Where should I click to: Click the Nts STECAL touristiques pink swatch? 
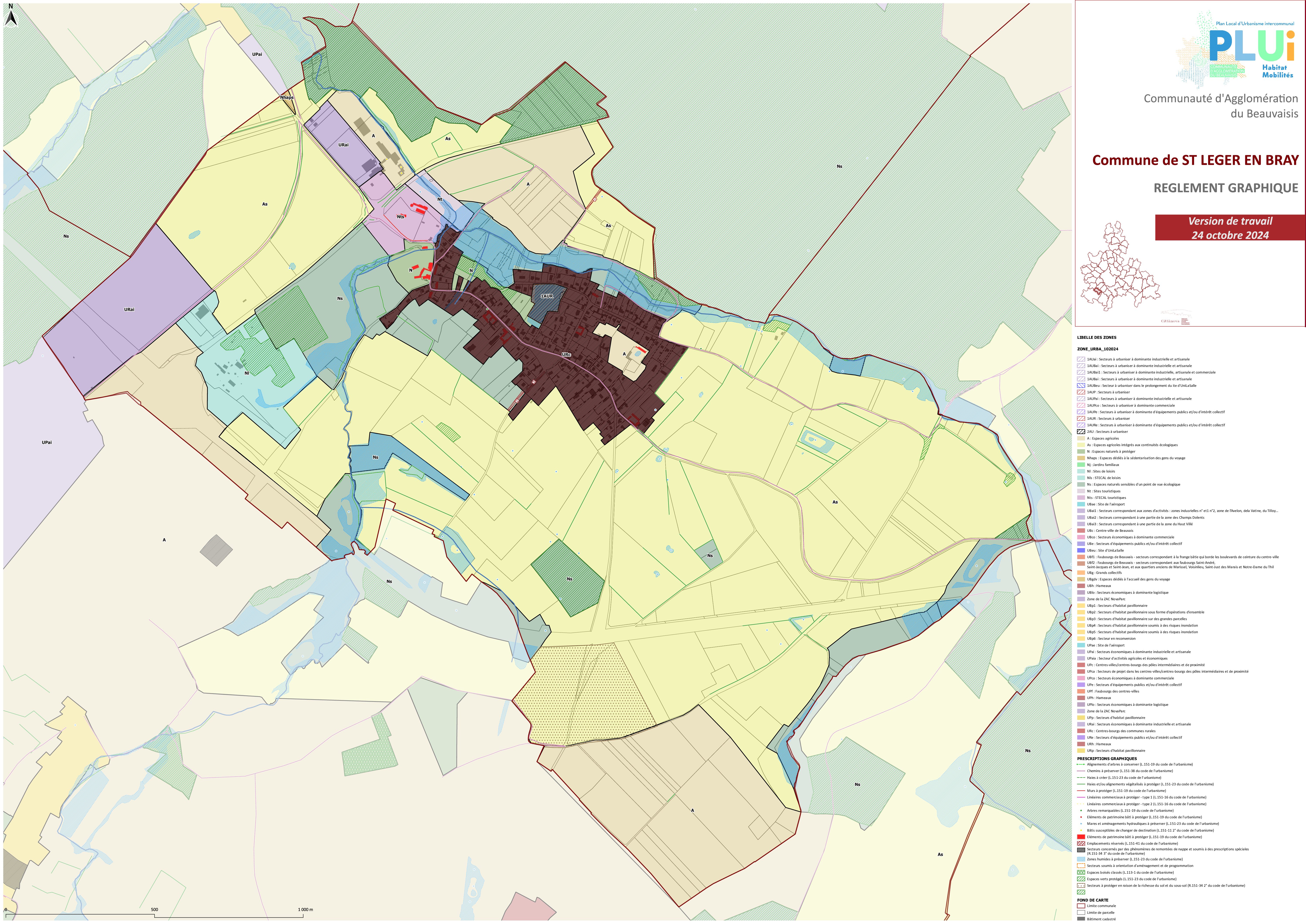pyautogui.click(x=1081, y=498)
